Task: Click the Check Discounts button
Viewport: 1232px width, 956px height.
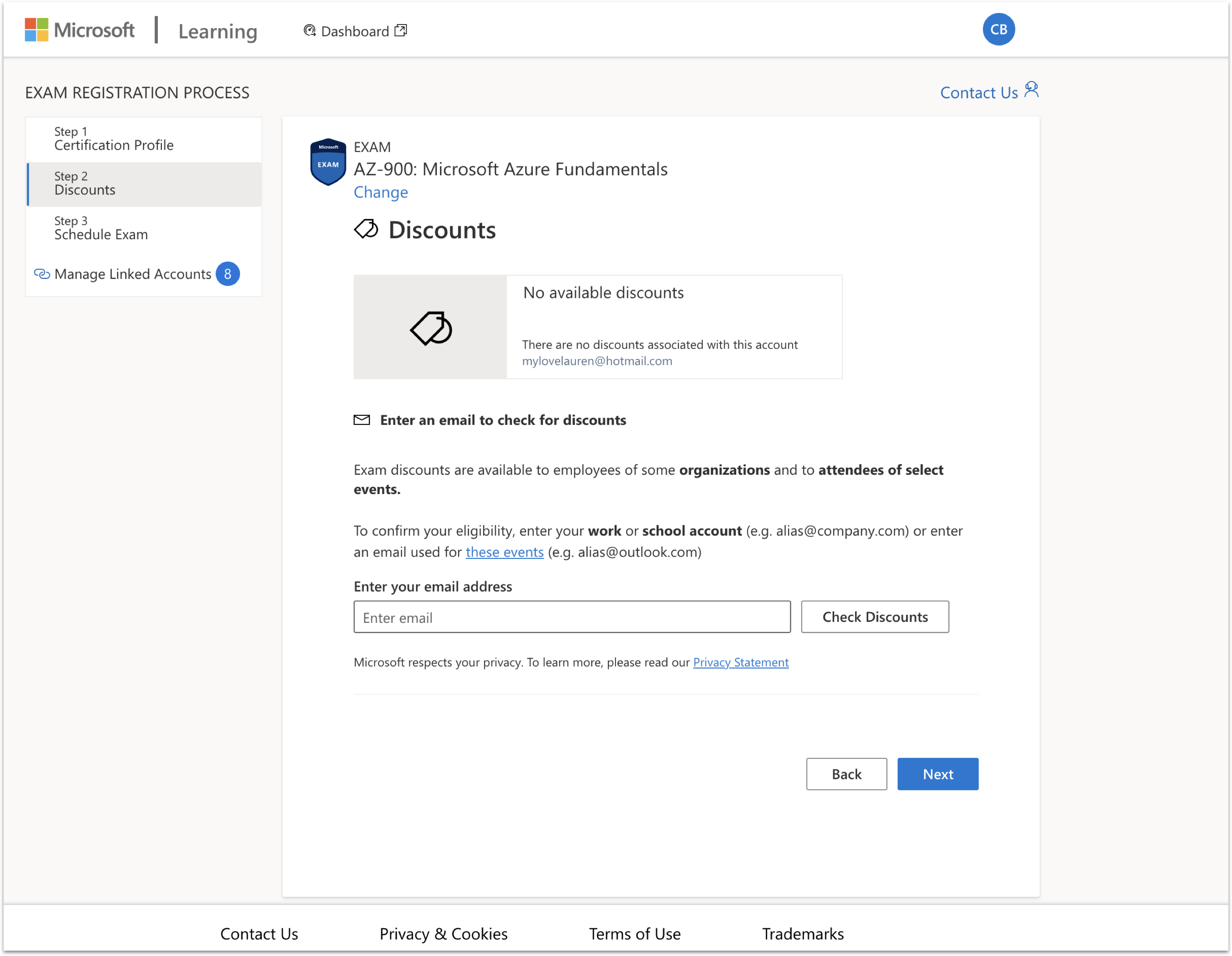Action: click(x=875, y=617)
